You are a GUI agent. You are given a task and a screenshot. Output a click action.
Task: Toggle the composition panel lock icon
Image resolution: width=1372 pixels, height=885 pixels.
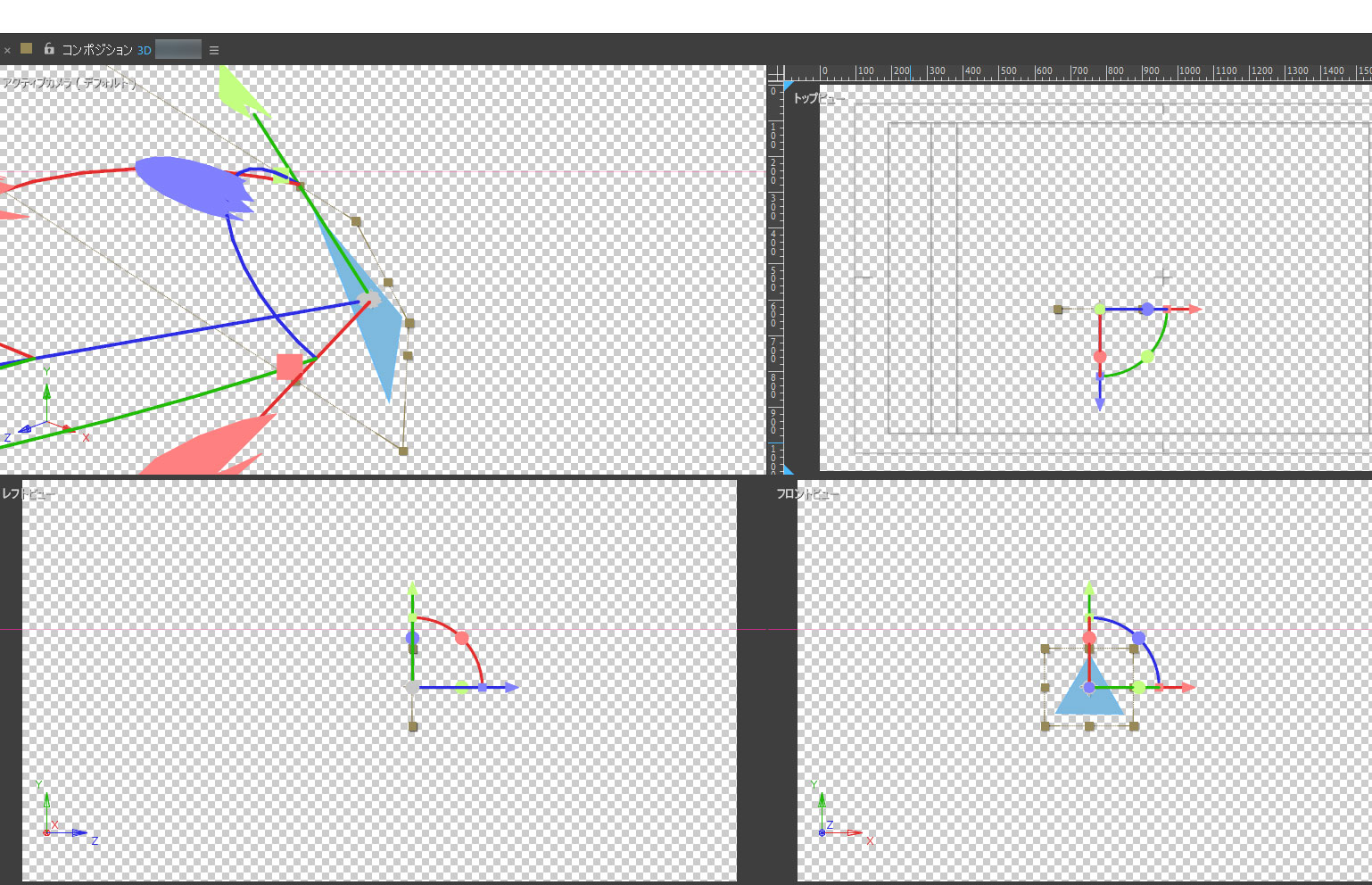pos(49,49)
